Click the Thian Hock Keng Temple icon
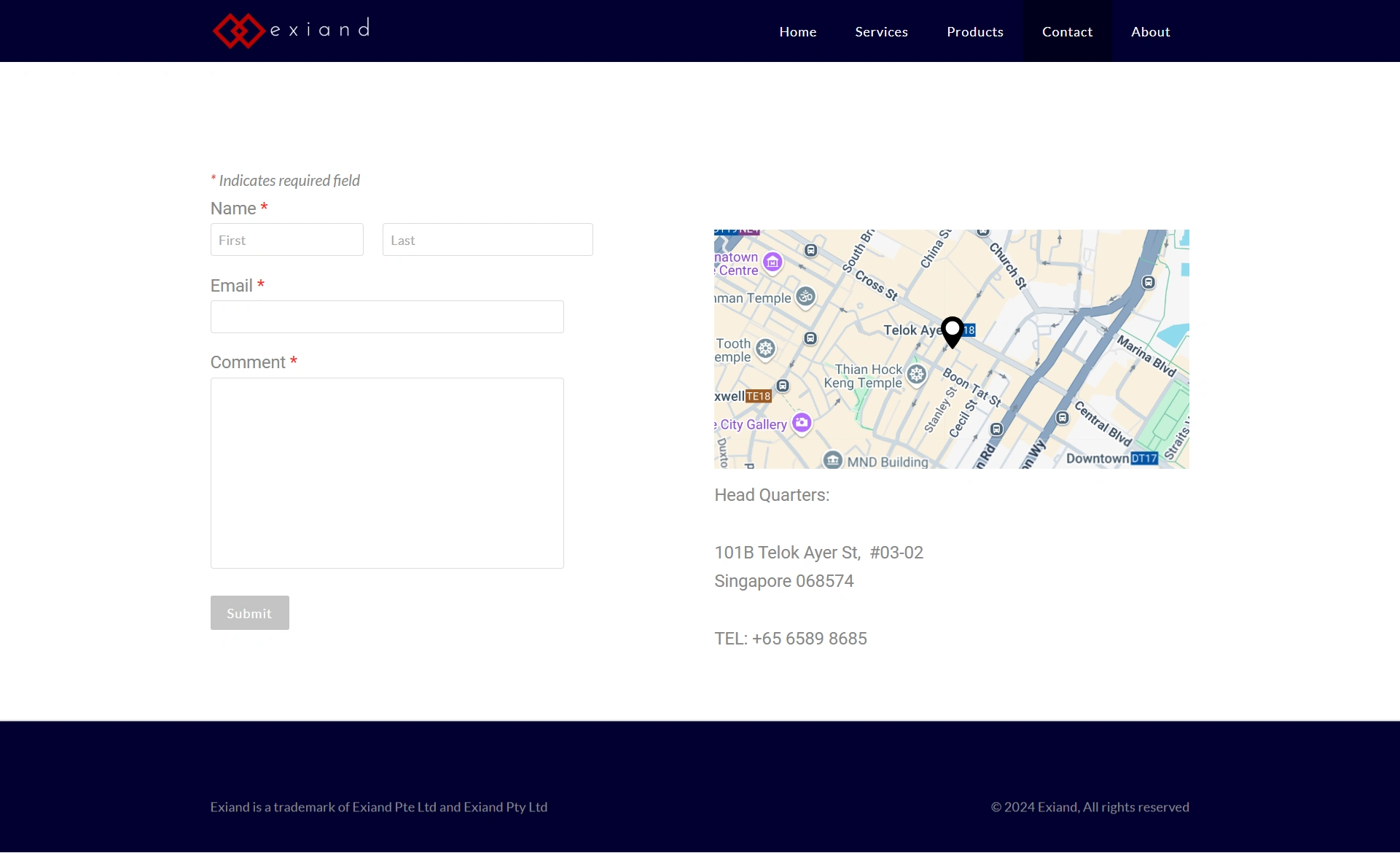This screenshot has width=1400, height=853. [917, 375]
